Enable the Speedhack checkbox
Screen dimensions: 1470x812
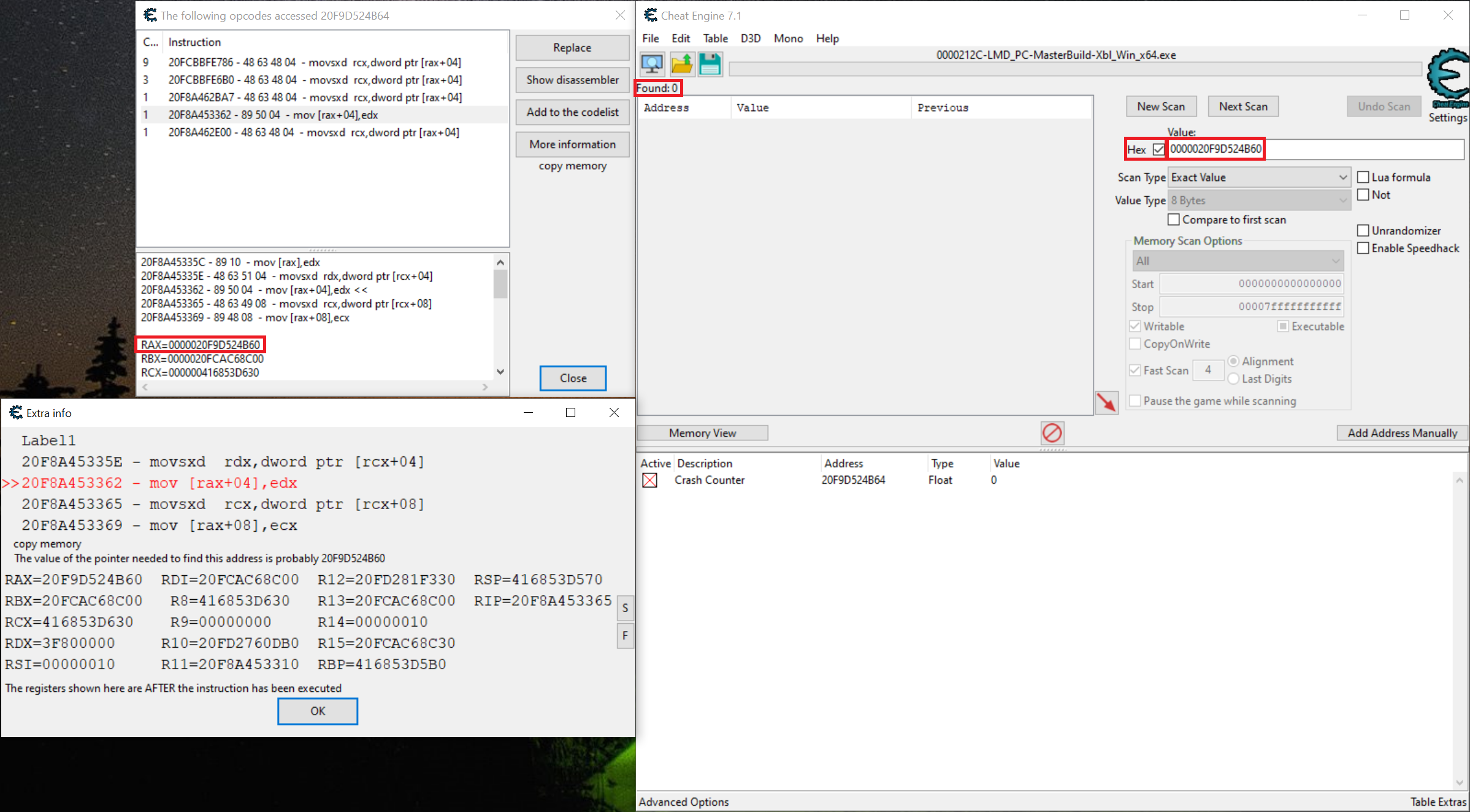(x=1363, y=248)
